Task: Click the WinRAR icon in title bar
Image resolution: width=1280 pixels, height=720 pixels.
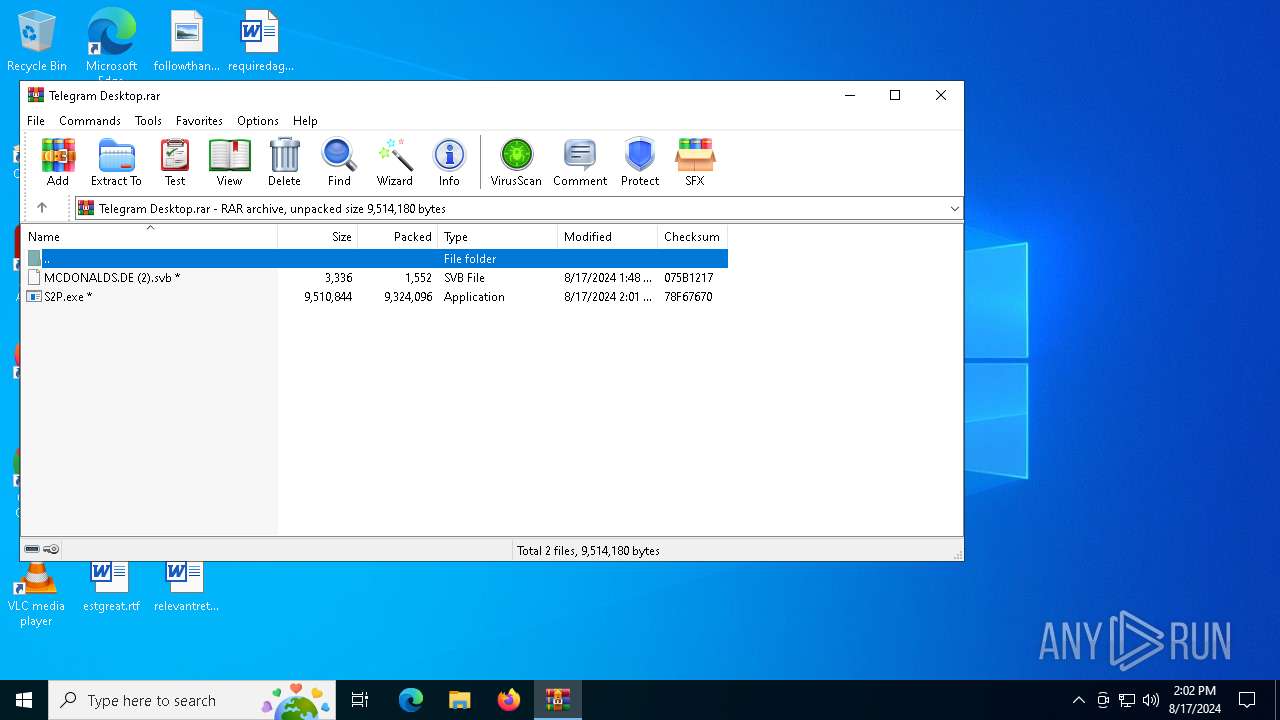Action: pos(36,95)
